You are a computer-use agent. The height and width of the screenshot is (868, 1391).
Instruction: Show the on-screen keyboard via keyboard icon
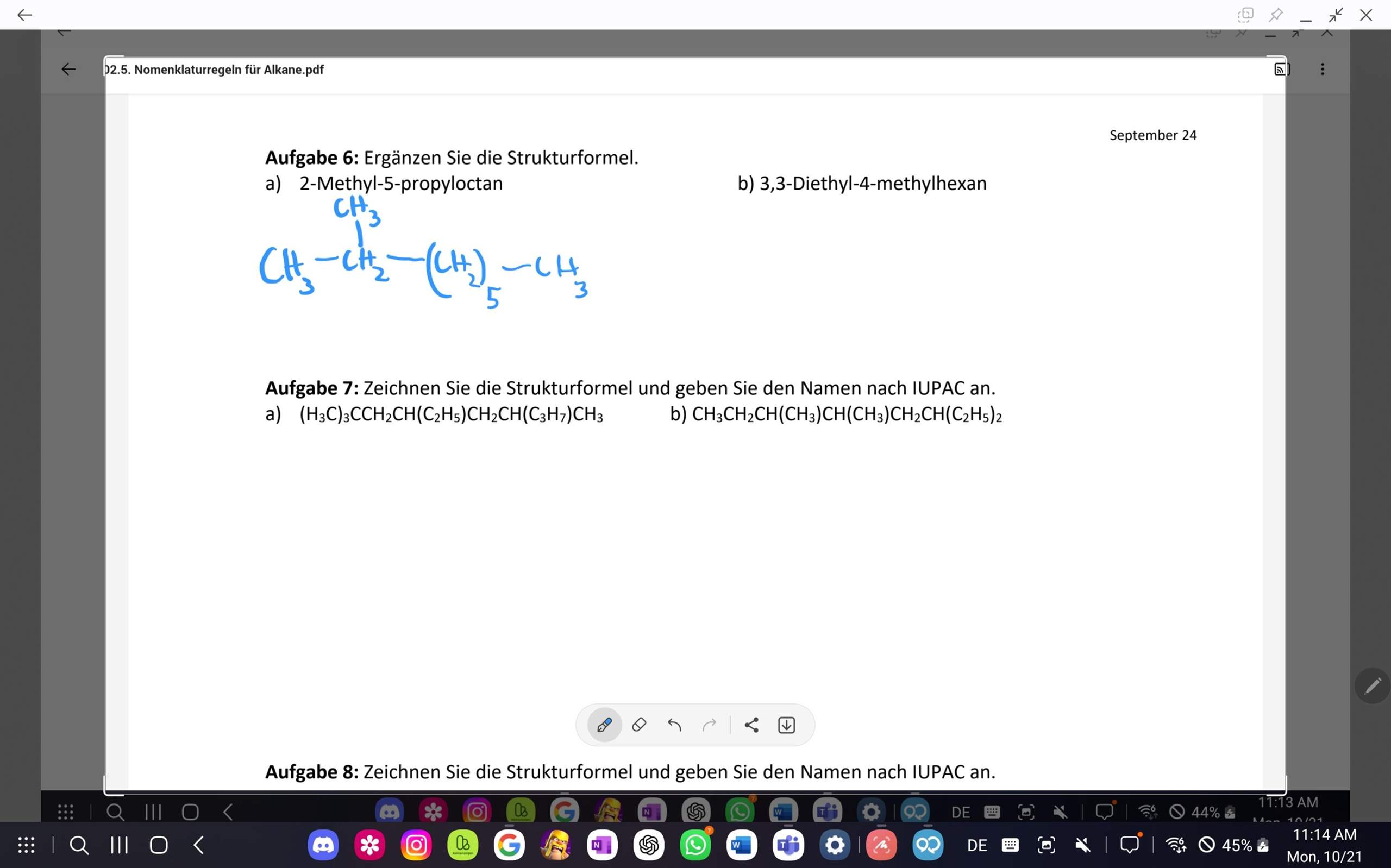[x=1011, y=845]
